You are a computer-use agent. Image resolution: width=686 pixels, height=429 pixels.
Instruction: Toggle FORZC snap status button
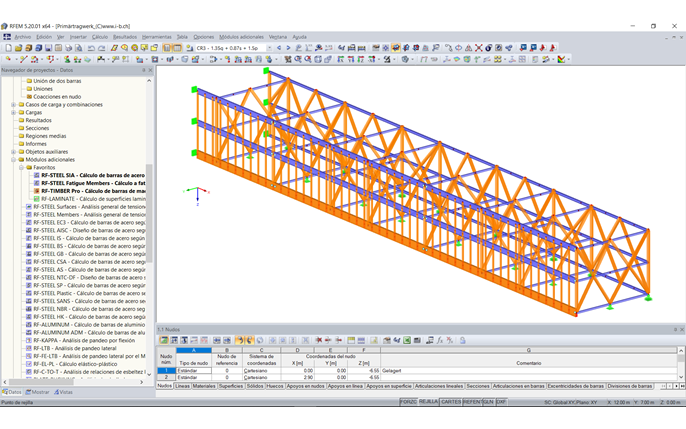coord(408,401)
